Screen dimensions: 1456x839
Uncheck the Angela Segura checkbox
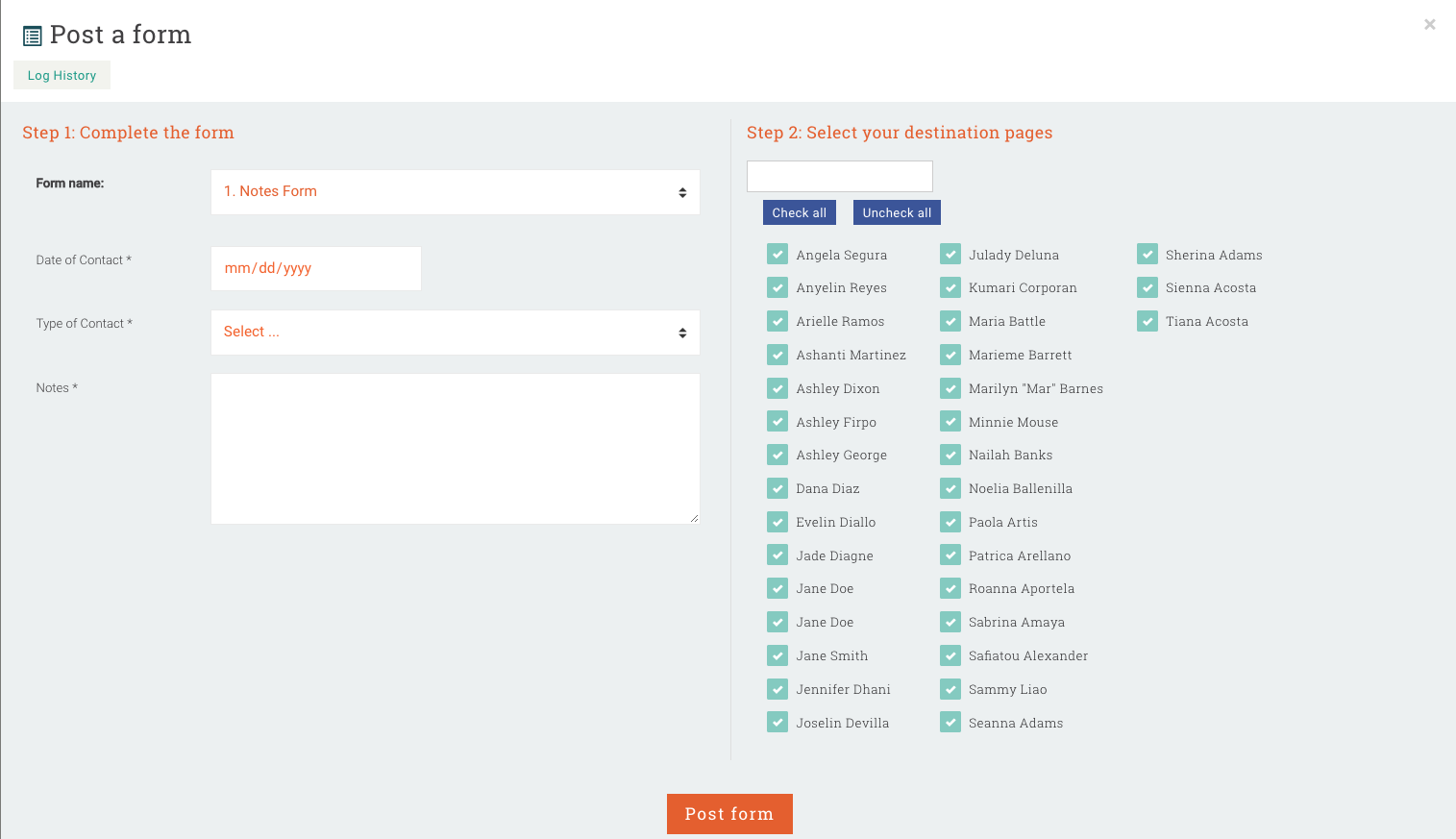[x=777, y=255]
